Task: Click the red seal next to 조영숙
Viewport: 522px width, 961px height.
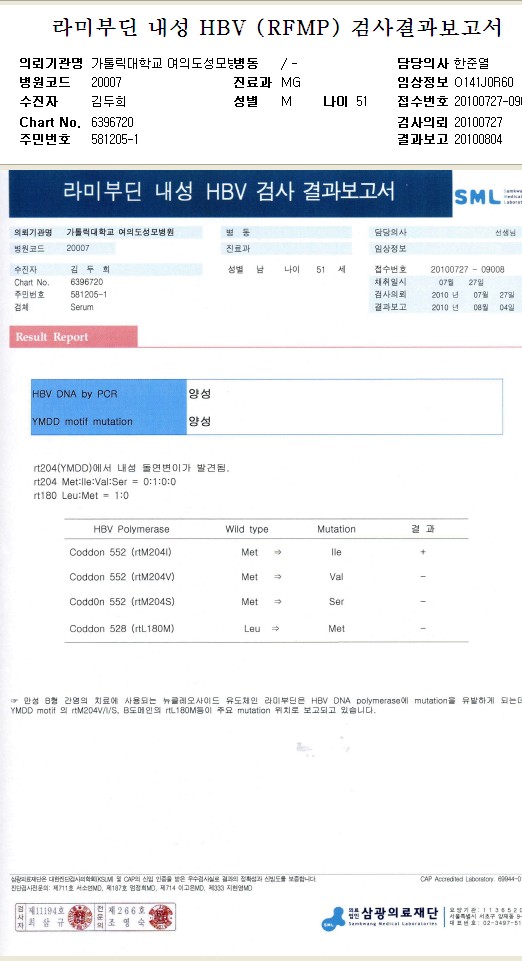Action: 161,917
